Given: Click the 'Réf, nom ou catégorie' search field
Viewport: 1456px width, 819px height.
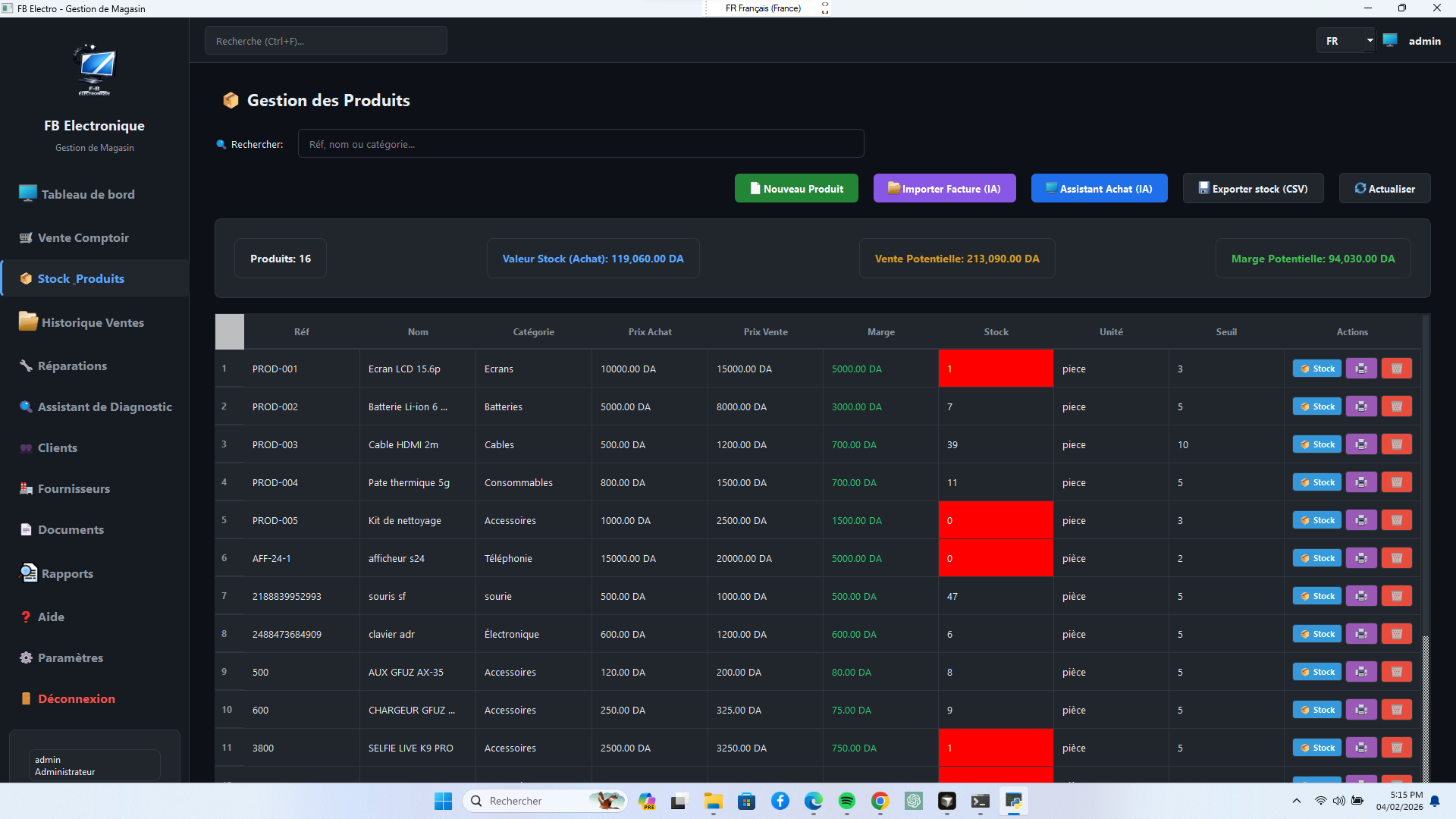Looking at the screenshot, I should click(580, 143).
